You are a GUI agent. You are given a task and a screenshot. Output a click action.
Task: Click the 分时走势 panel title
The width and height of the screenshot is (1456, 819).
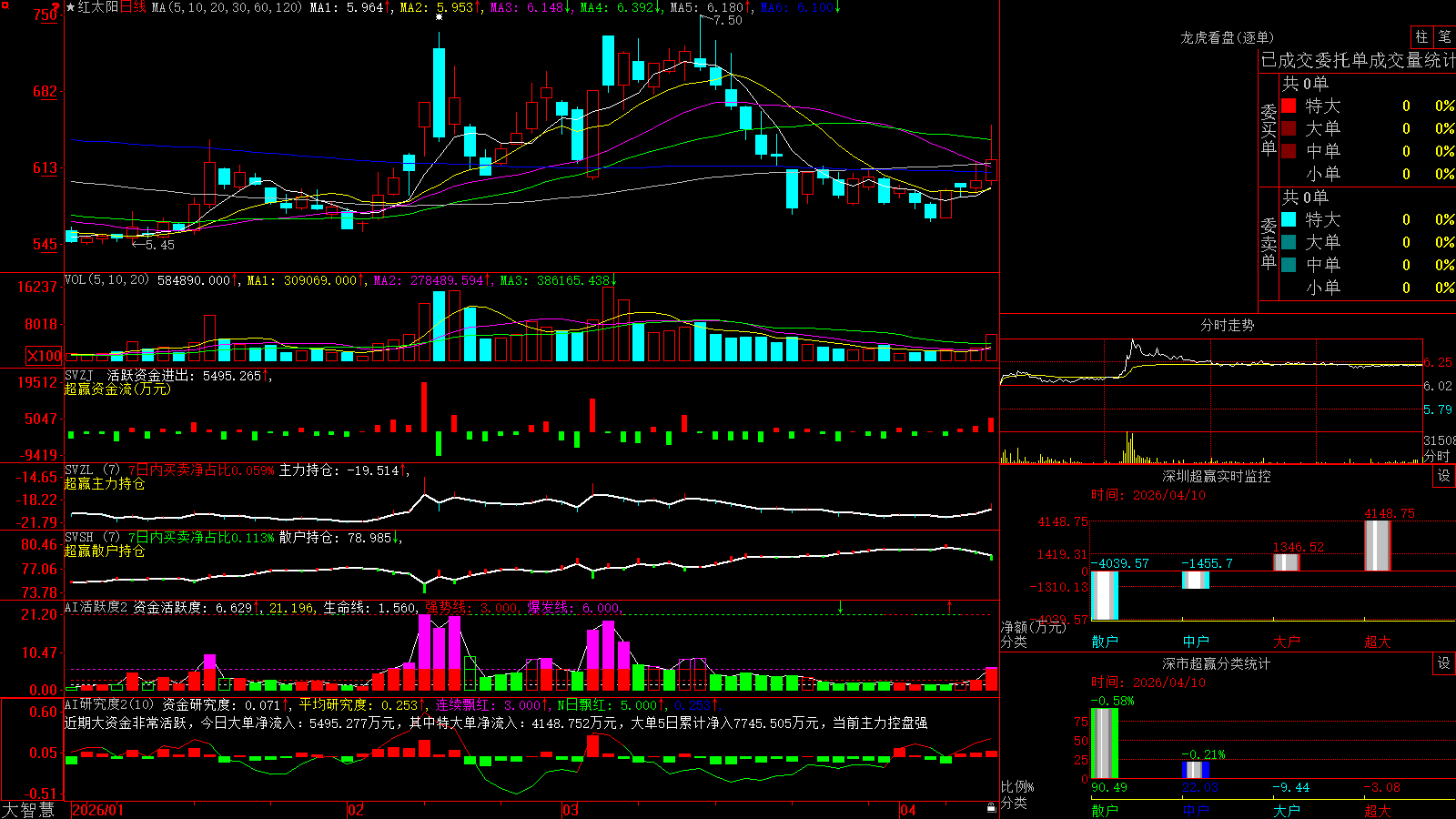pos(1227,325)
